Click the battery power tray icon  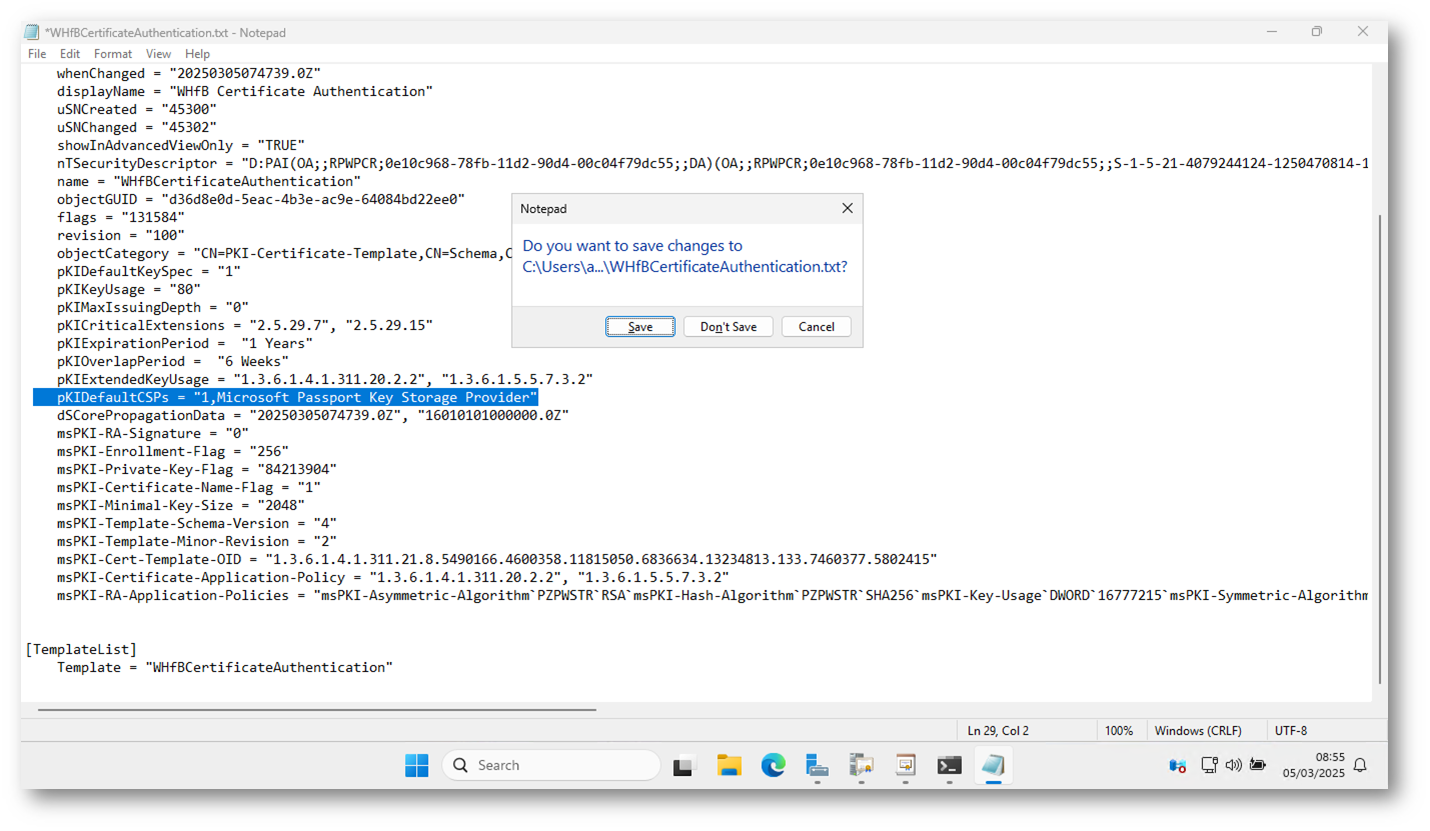click(x=1258, y=765)
